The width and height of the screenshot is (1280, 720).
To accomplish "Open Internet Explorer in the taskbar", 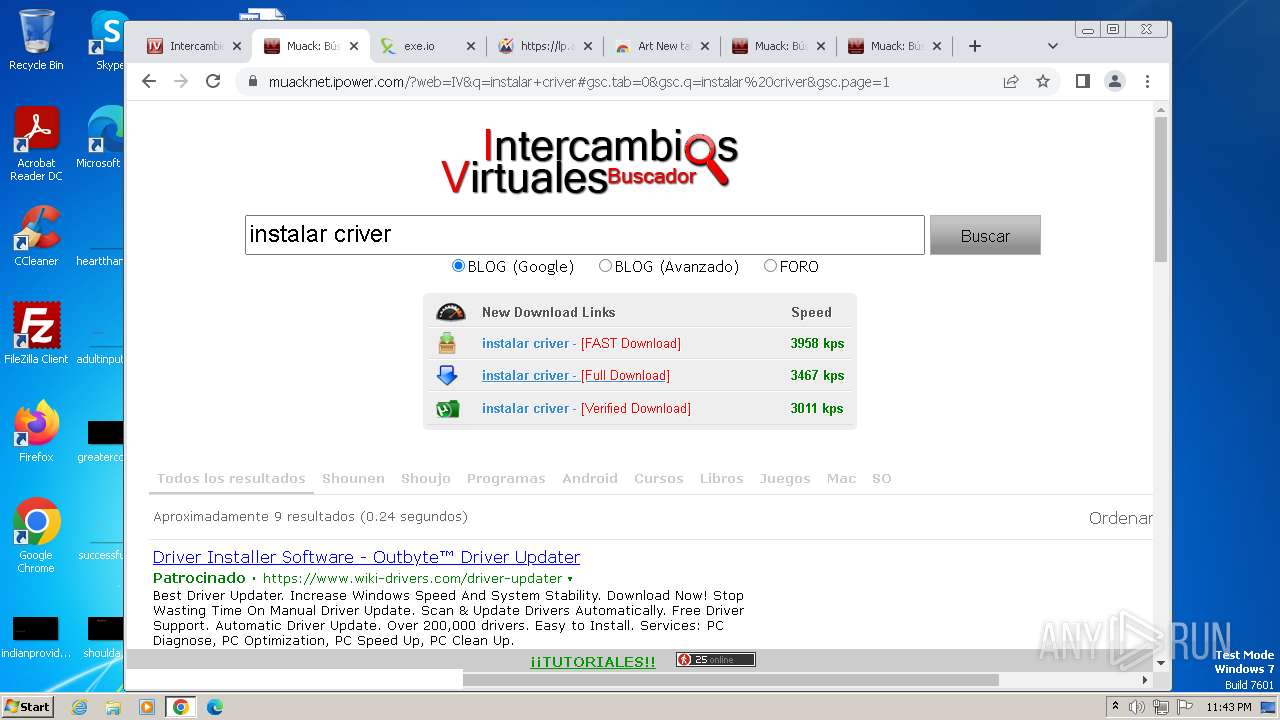I will (x=79, y=707).
